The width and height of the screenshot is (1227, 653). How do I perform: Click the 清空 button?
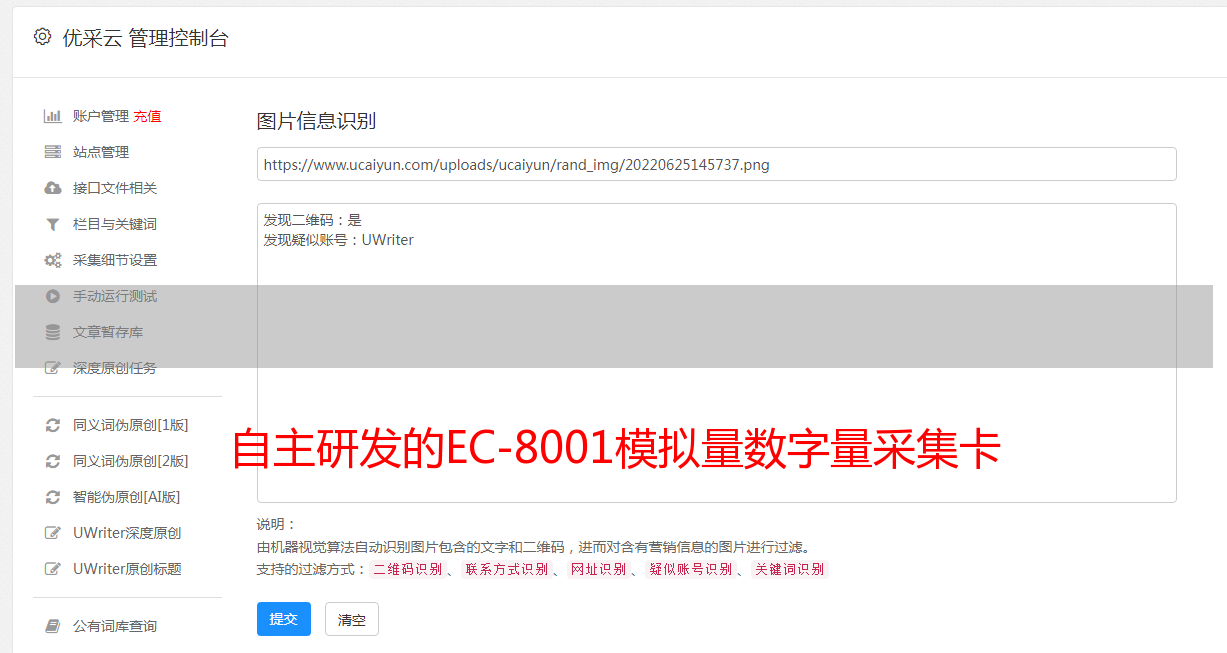[x=352, y=619]
